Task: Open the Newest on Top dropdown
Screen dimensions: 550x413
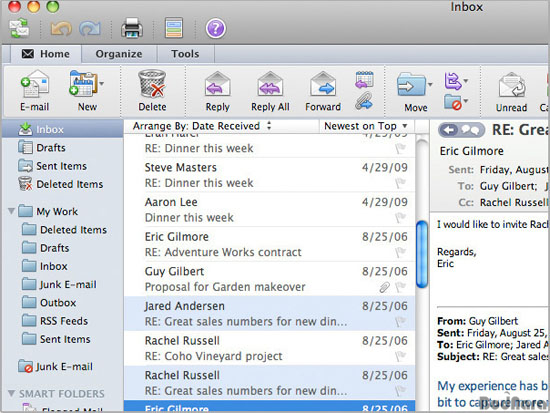Action: (x=366, y=126)
